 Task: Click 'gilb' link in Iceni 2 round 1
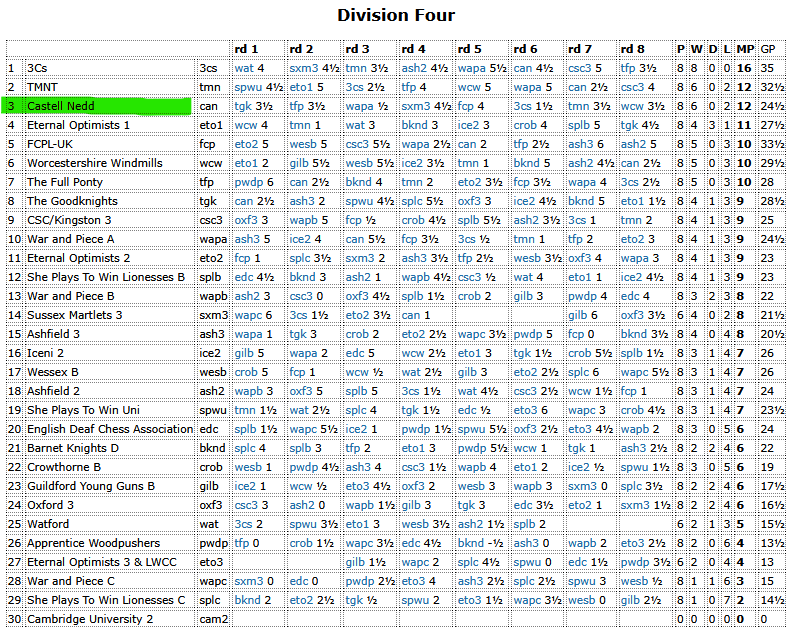click(x=244, y=353)
